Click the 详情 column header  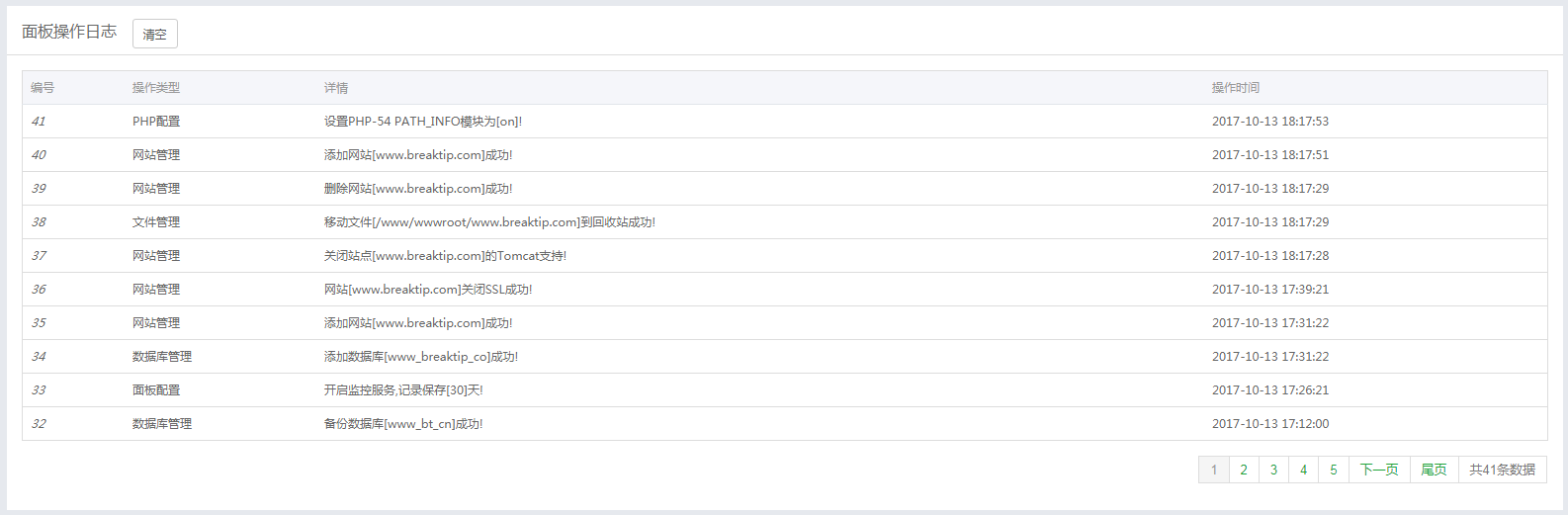336,88
